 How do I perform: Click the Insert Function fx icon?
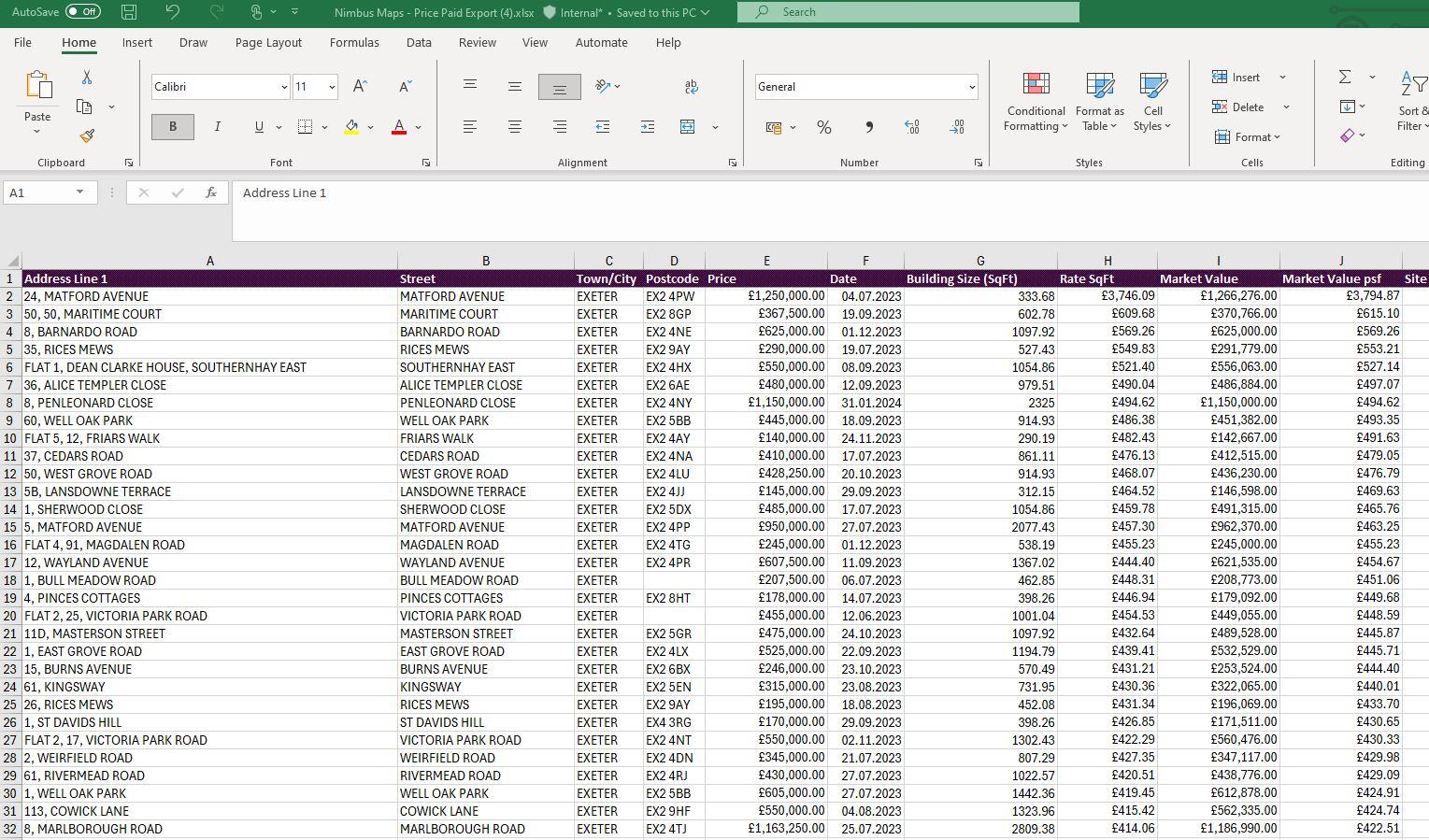pos(211,192)
